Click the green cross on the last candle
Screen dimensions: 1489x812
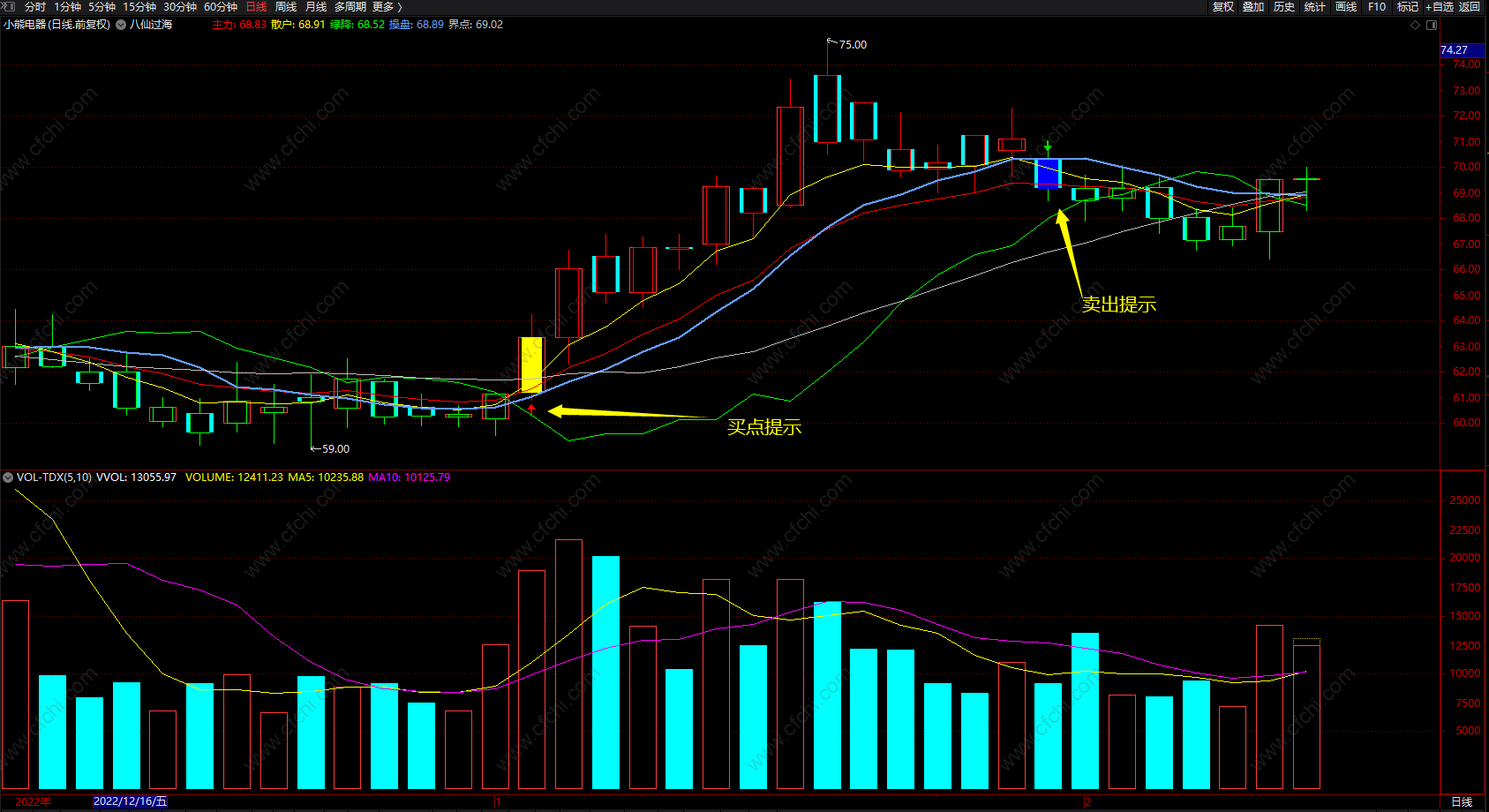point(1306,179)
